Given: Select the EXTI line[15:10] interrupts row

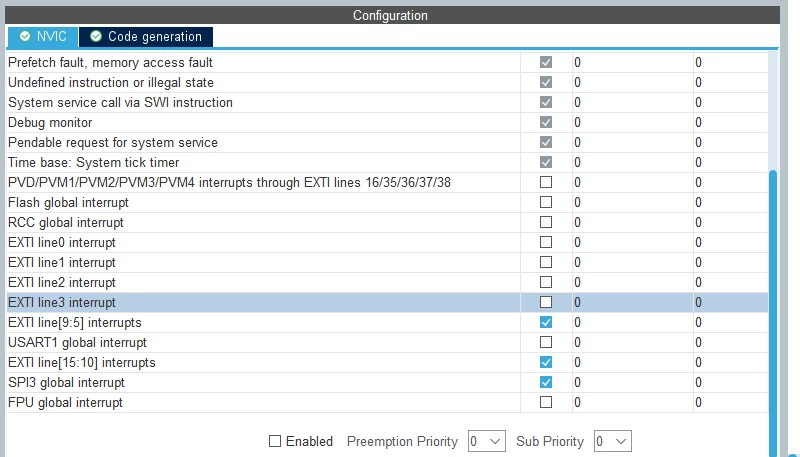Looking at the screenshot, I should click(x=388, y=362).
